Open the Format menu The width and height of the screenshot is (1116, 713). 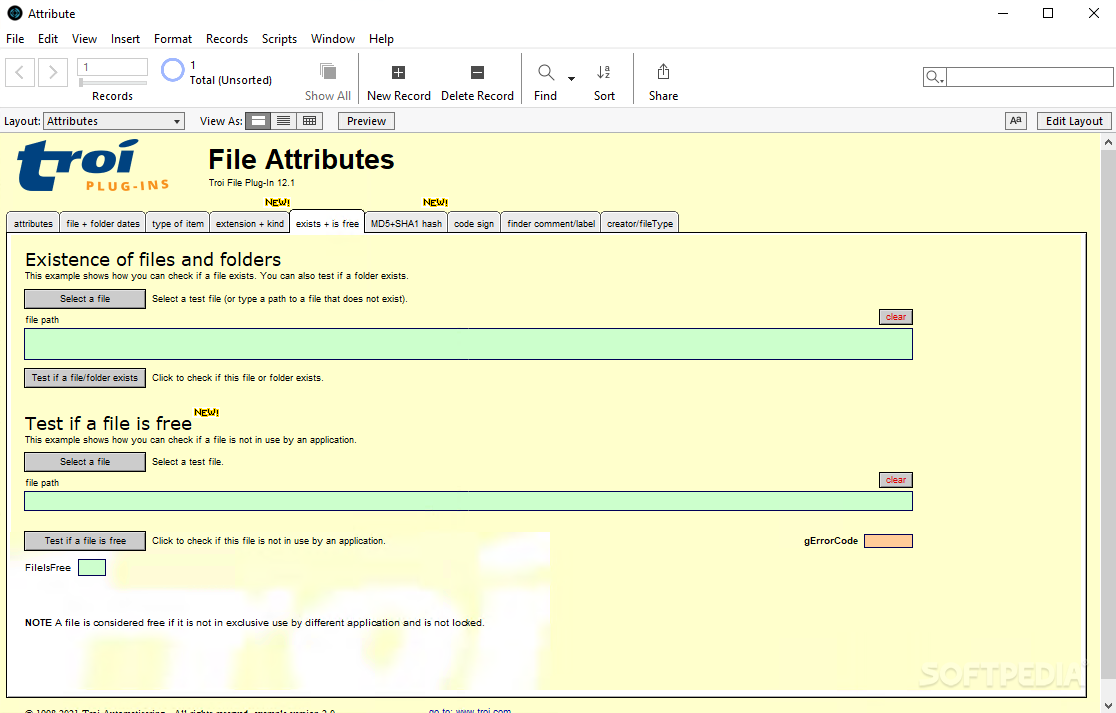click(173, 39)
